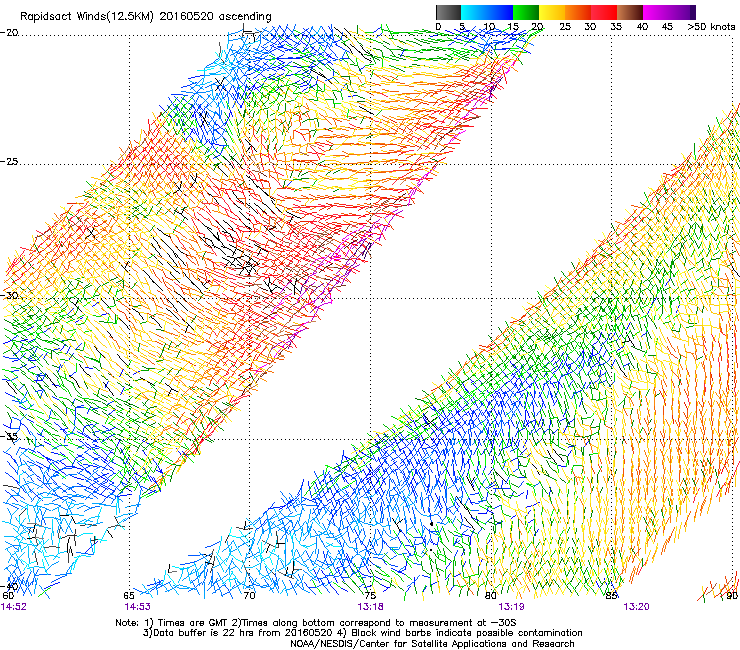Click the '75' longitude axis label
Viewport: 740px width, 650px height.
[370, 595]
